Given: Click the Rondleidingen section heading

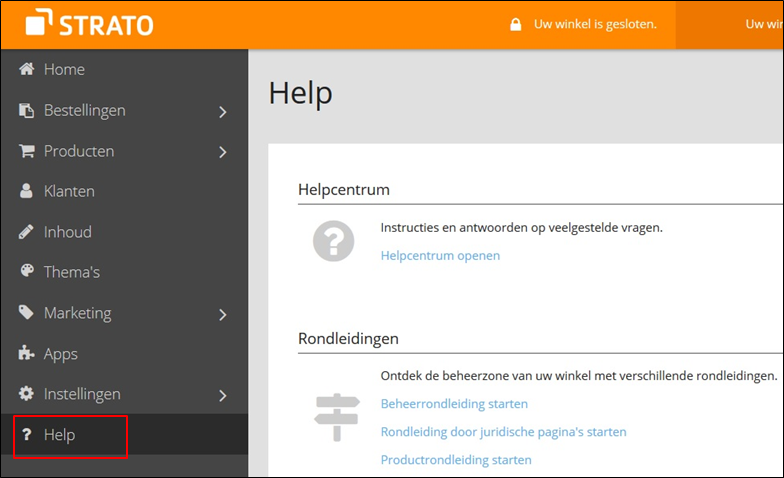Looking at the screenshot, I should coord(348,338).
